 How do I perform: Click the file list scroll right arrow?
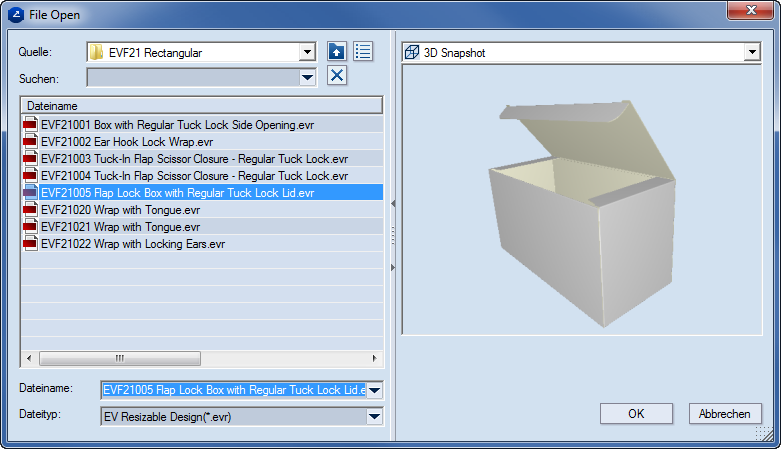click(375, 358)
